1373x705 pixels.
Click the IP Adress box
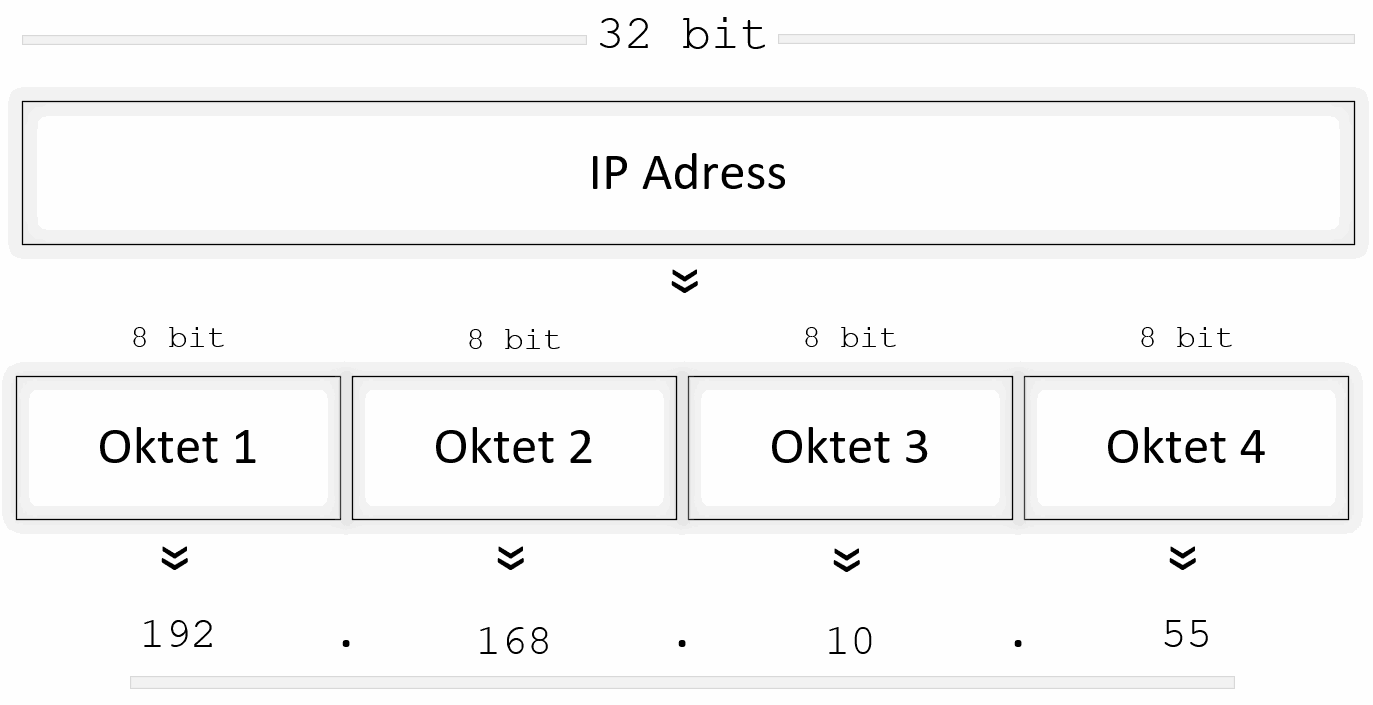coord(688,173)
